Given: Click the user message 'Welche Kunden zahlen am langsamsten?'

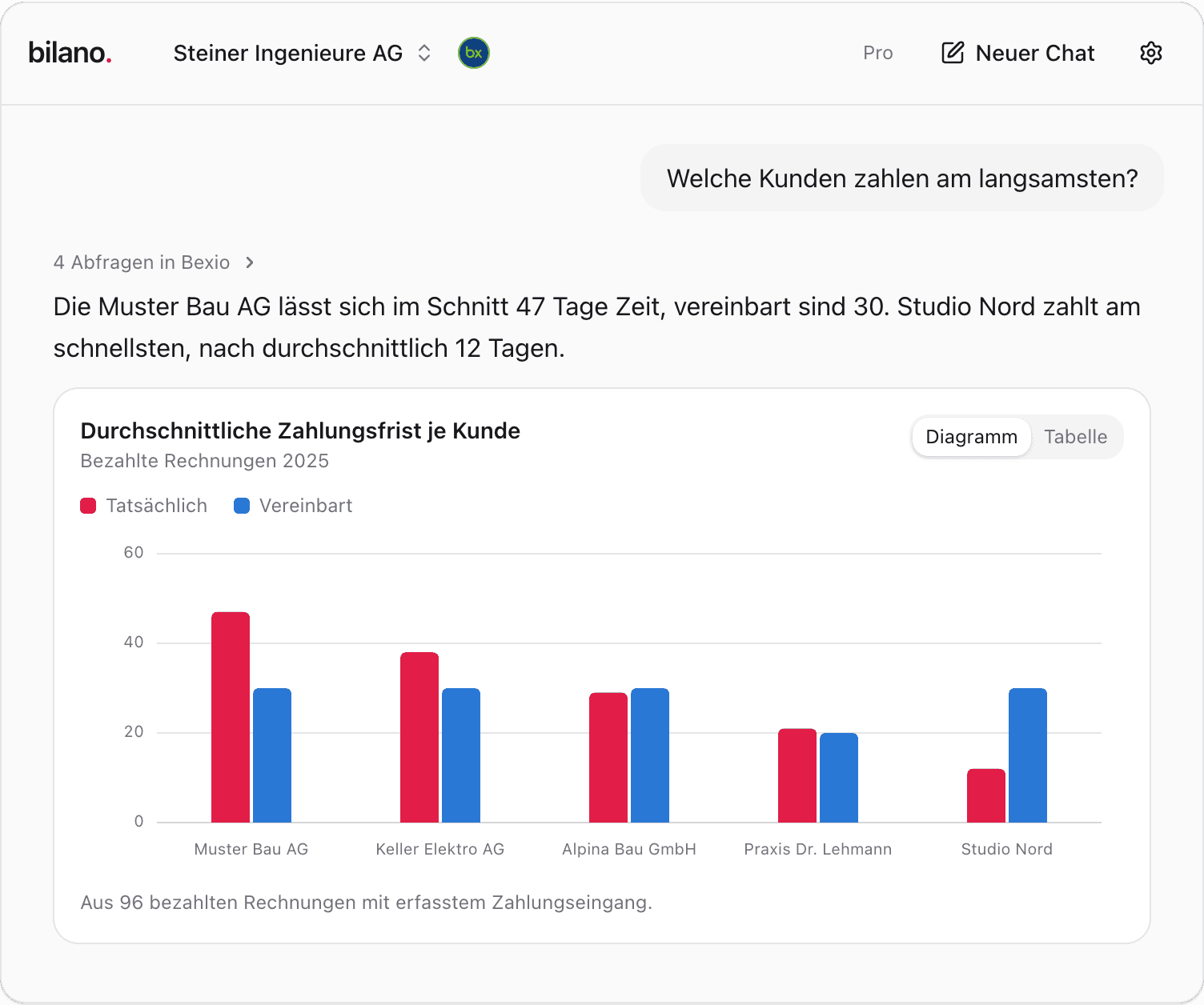Looking at the screenshot, I should pos(902,178).
